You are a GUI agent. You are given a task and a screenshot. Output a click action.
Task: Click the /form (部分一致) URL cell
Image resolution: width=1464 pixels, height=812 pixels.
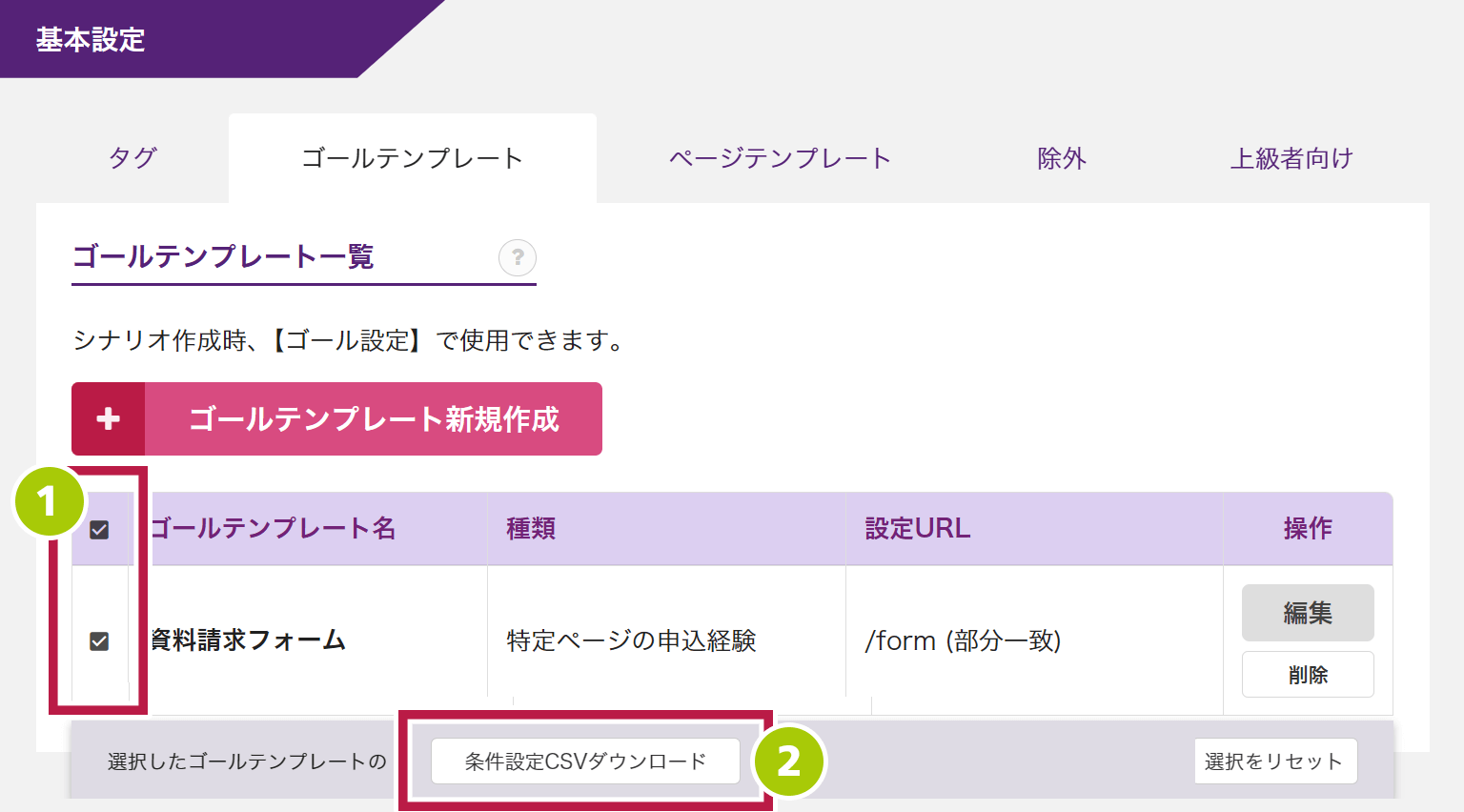click(x=963, y=640)
